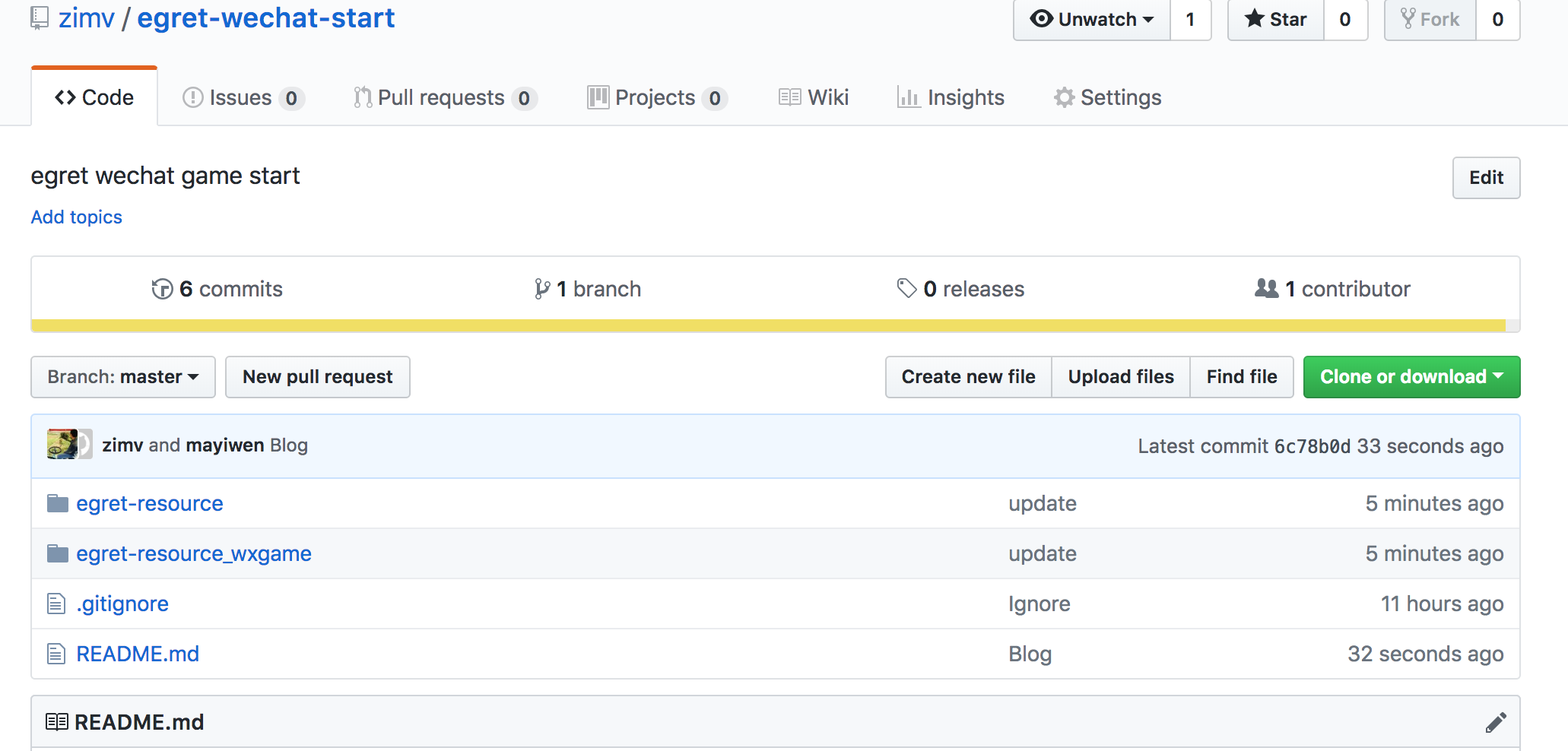This screenshot has width=1568, height=751.
Task: Open the latest commit hash 6c78b0d
Action: pos(1312,446)
